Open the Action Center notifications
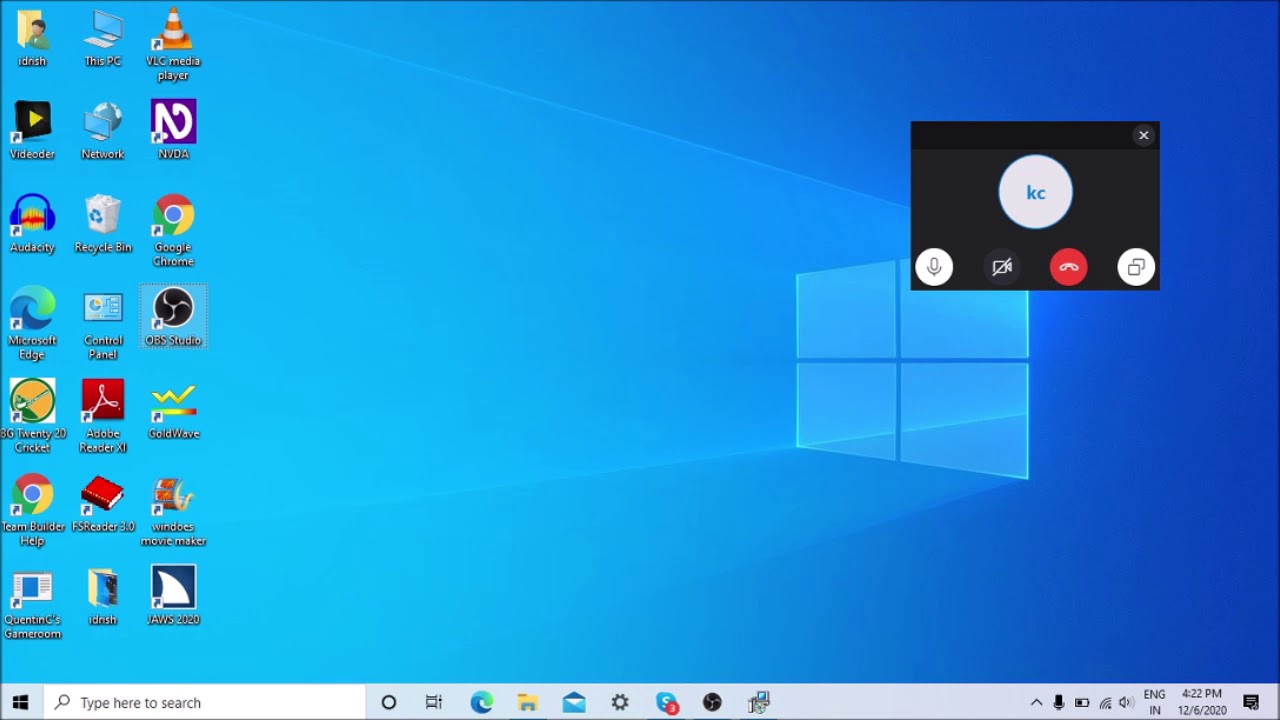Viewport: 1280px width, 720px height. point(1251,702)
